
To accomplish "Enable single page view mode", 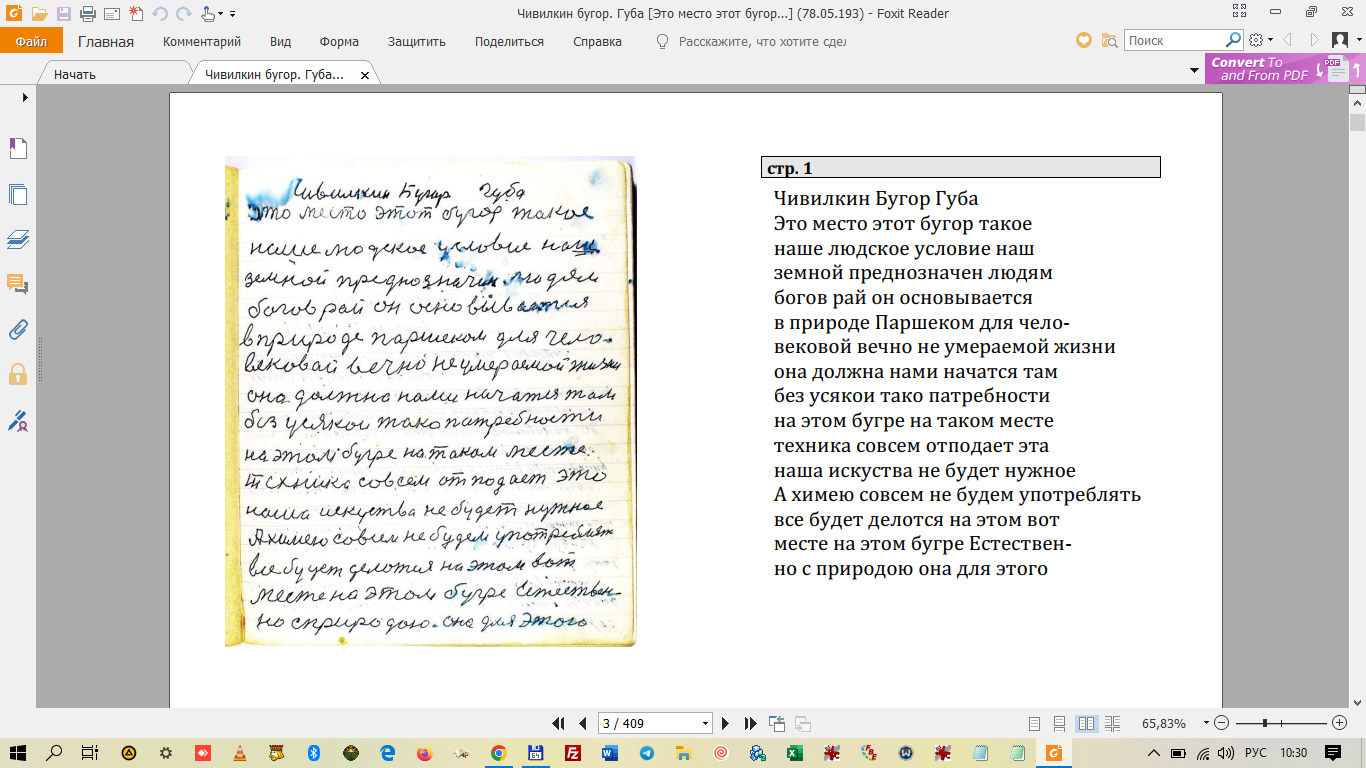I will pyautogui.click(x=1035, y=723).
